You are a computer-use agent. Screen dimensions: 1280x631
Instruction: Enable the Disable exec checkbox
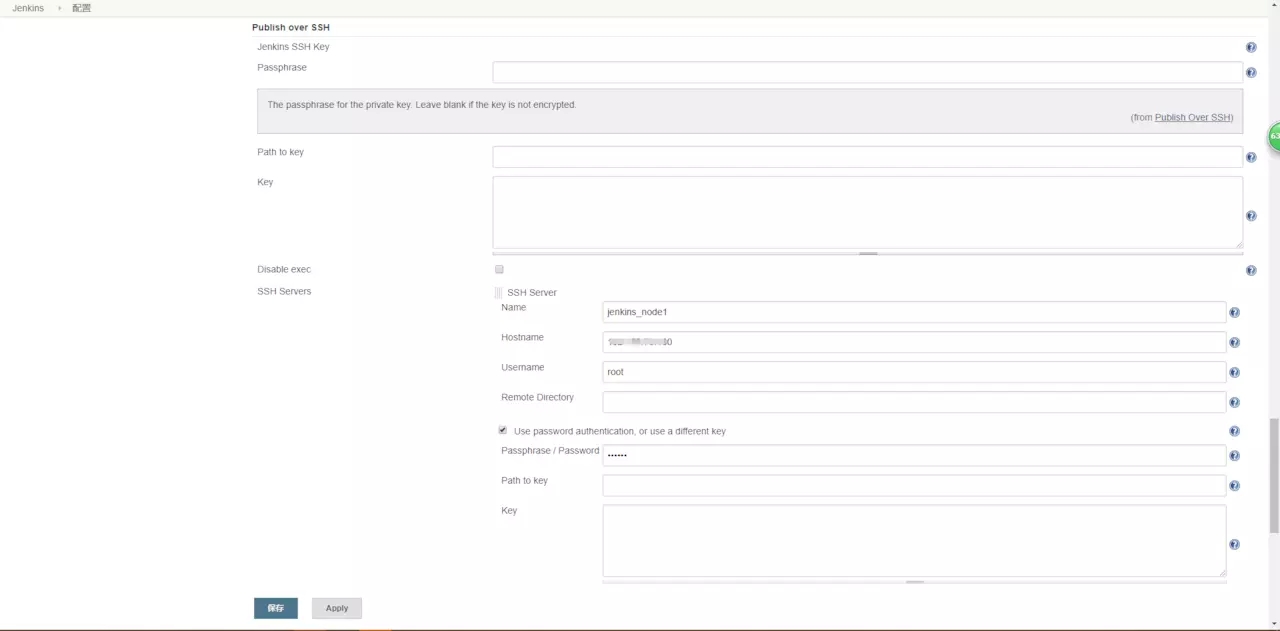coord(499,270)
